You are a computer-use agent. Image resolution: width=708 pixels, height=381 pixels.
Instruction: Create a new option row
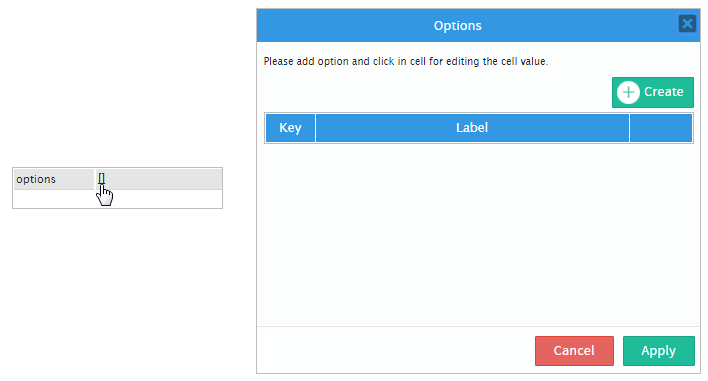(652, 92)
